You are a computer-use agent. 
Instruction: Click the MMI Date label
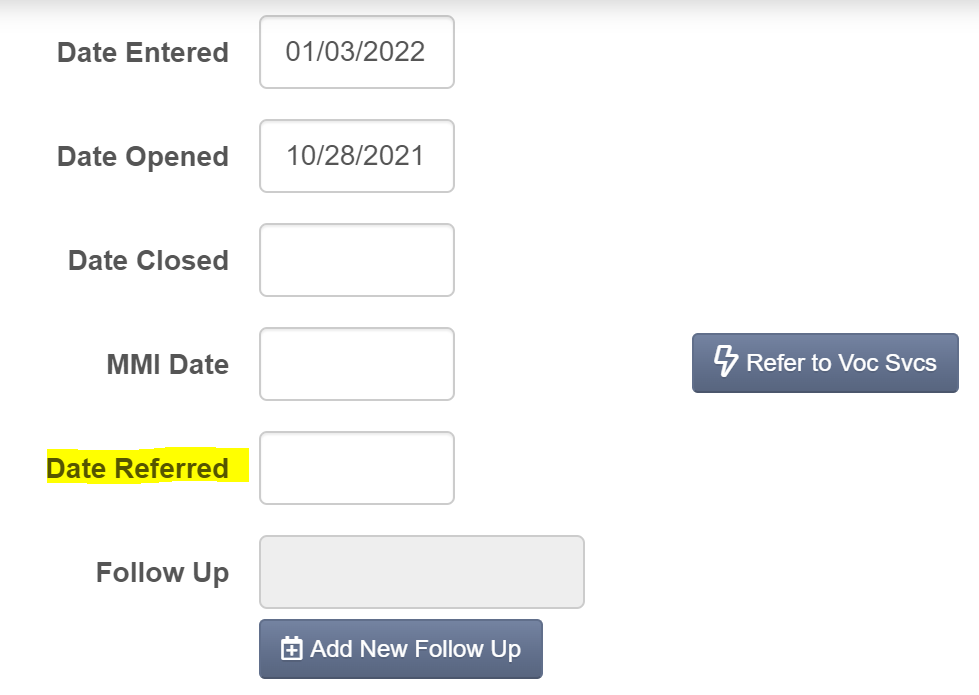(x=167, y=364)
